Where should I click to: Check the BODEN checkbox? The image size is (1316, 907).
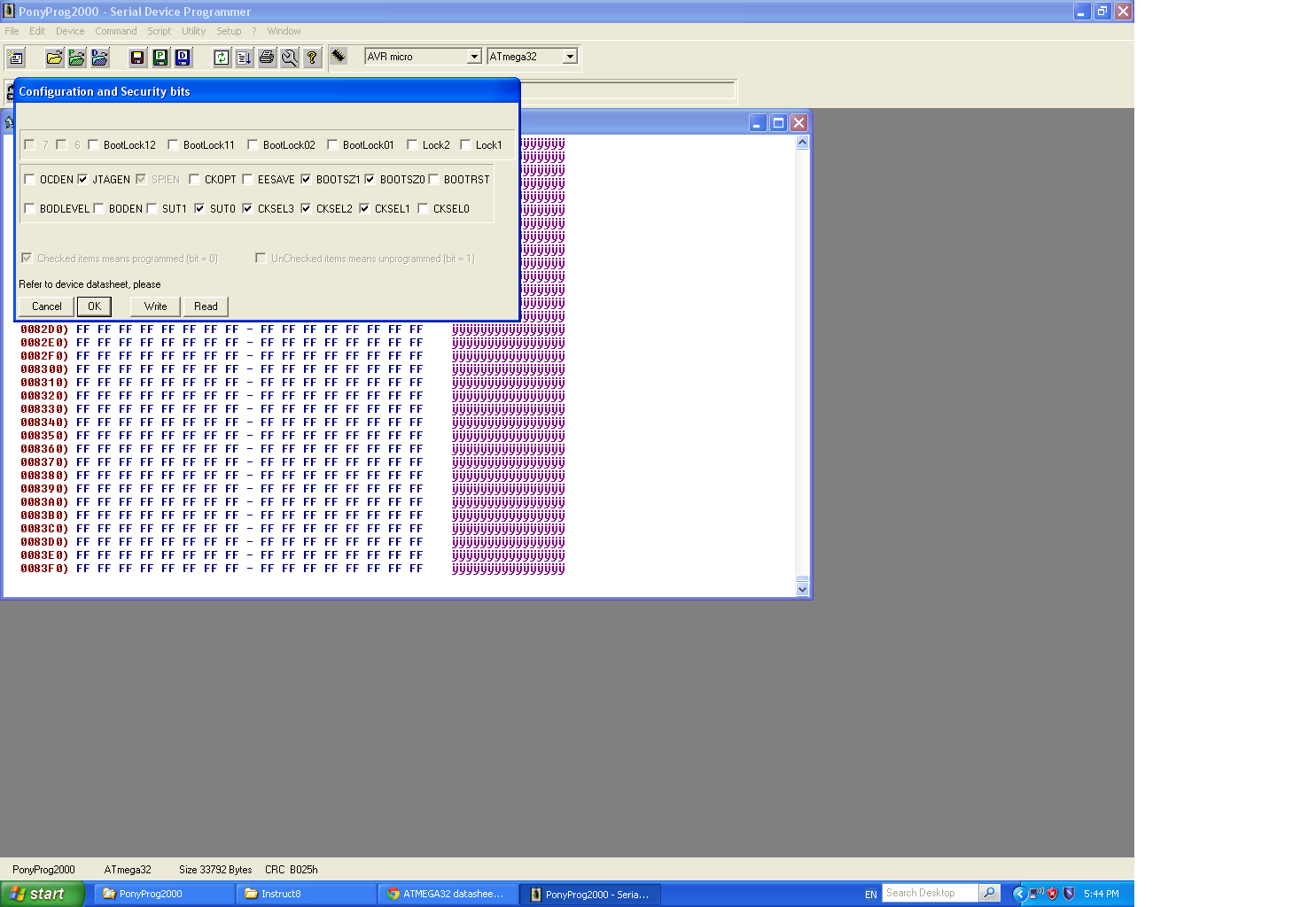tap(98, 208)
